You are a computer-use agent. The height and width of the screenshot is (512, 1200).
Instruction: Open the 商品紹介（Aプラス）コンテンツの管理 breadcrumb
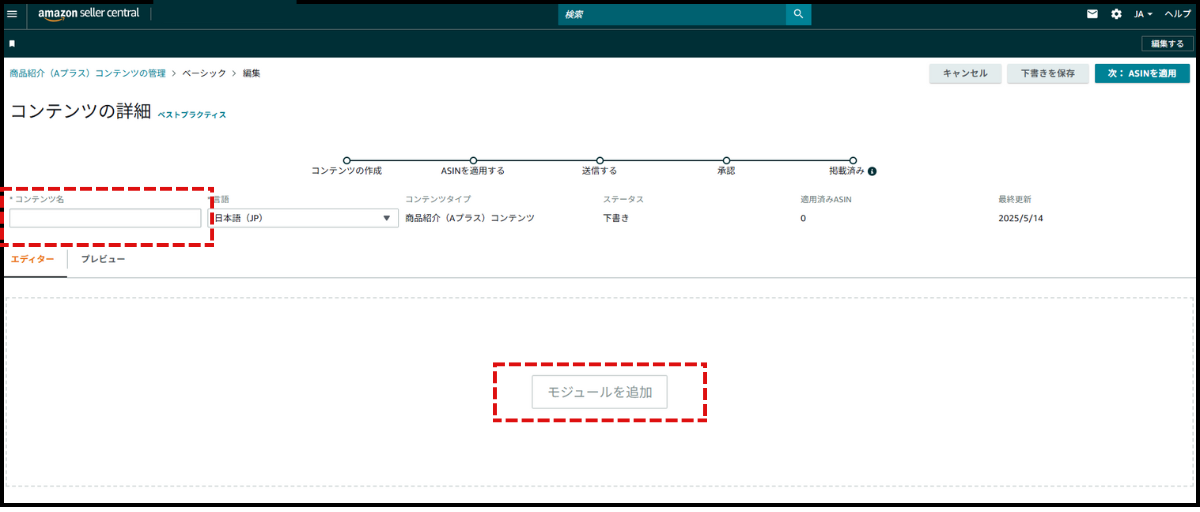pyautogui.click(x=88, y=73)
